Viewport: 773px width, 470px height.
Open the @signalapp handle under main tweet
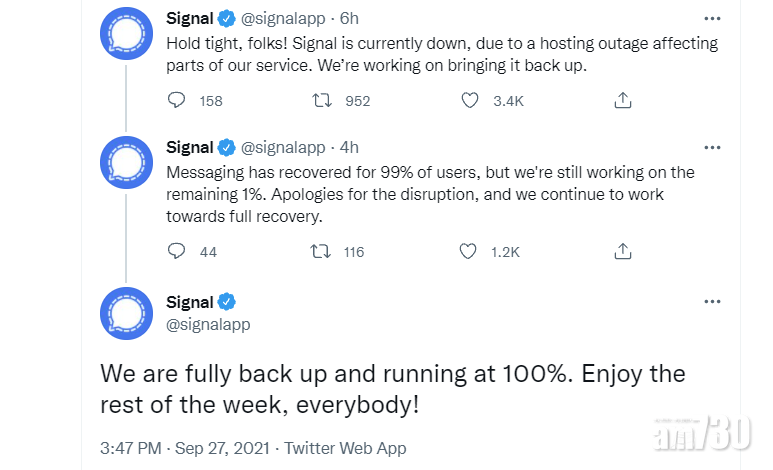pyautogui.click(x=208, y=324)
